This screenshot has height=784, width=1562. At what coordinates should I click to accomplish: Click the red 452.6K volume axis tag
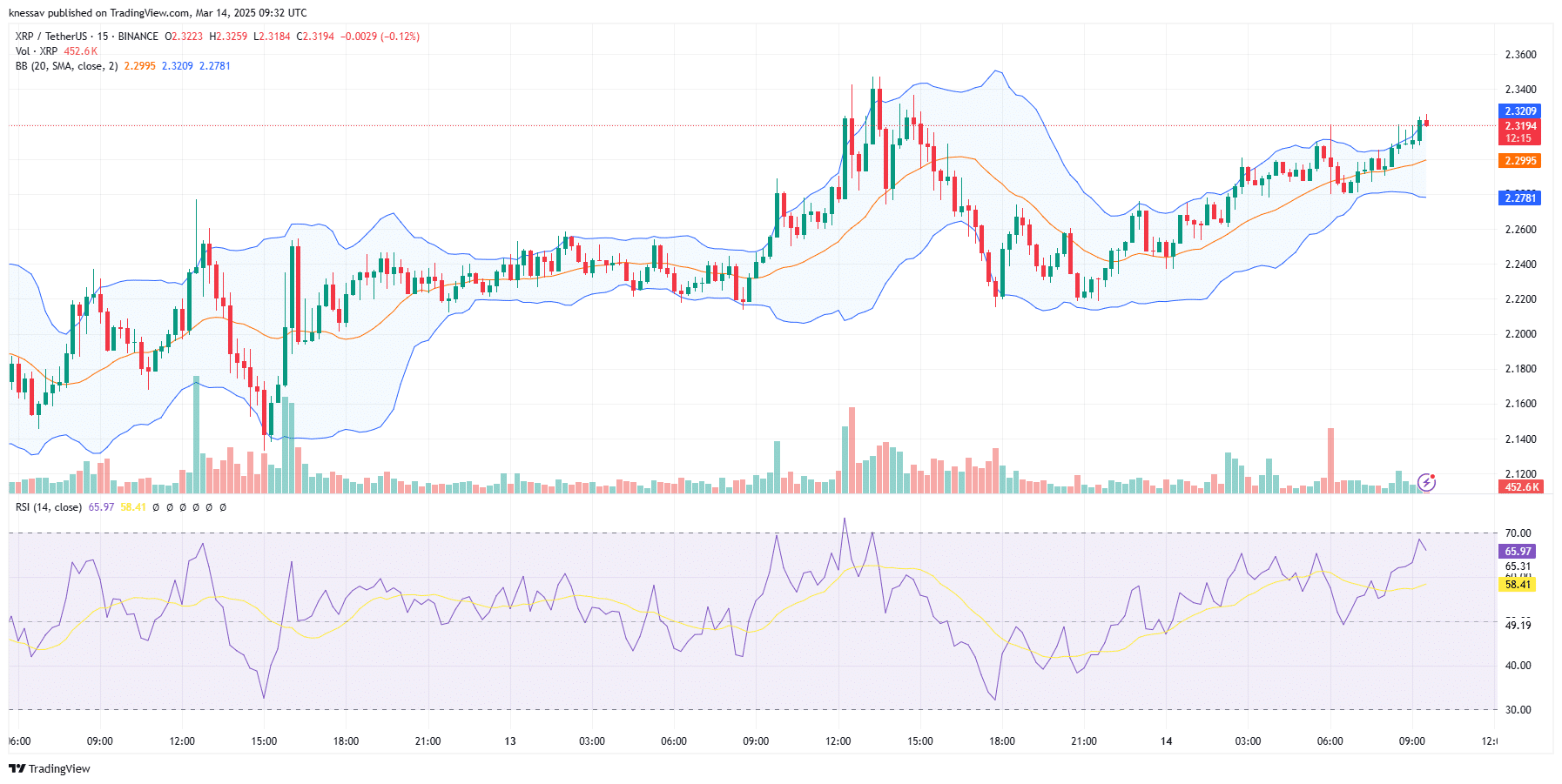coord(1520,487)
